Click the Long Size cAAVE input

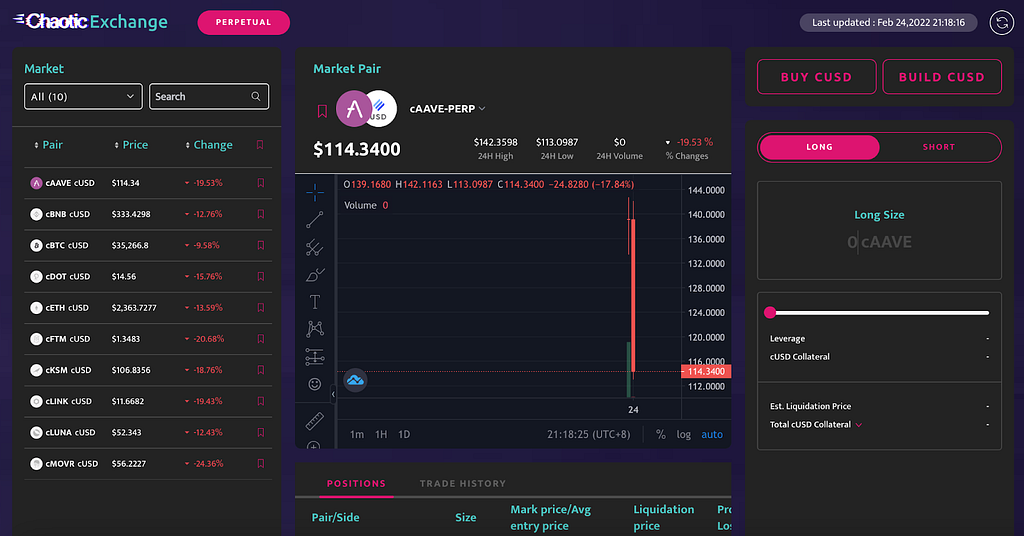tap(879, 242)
